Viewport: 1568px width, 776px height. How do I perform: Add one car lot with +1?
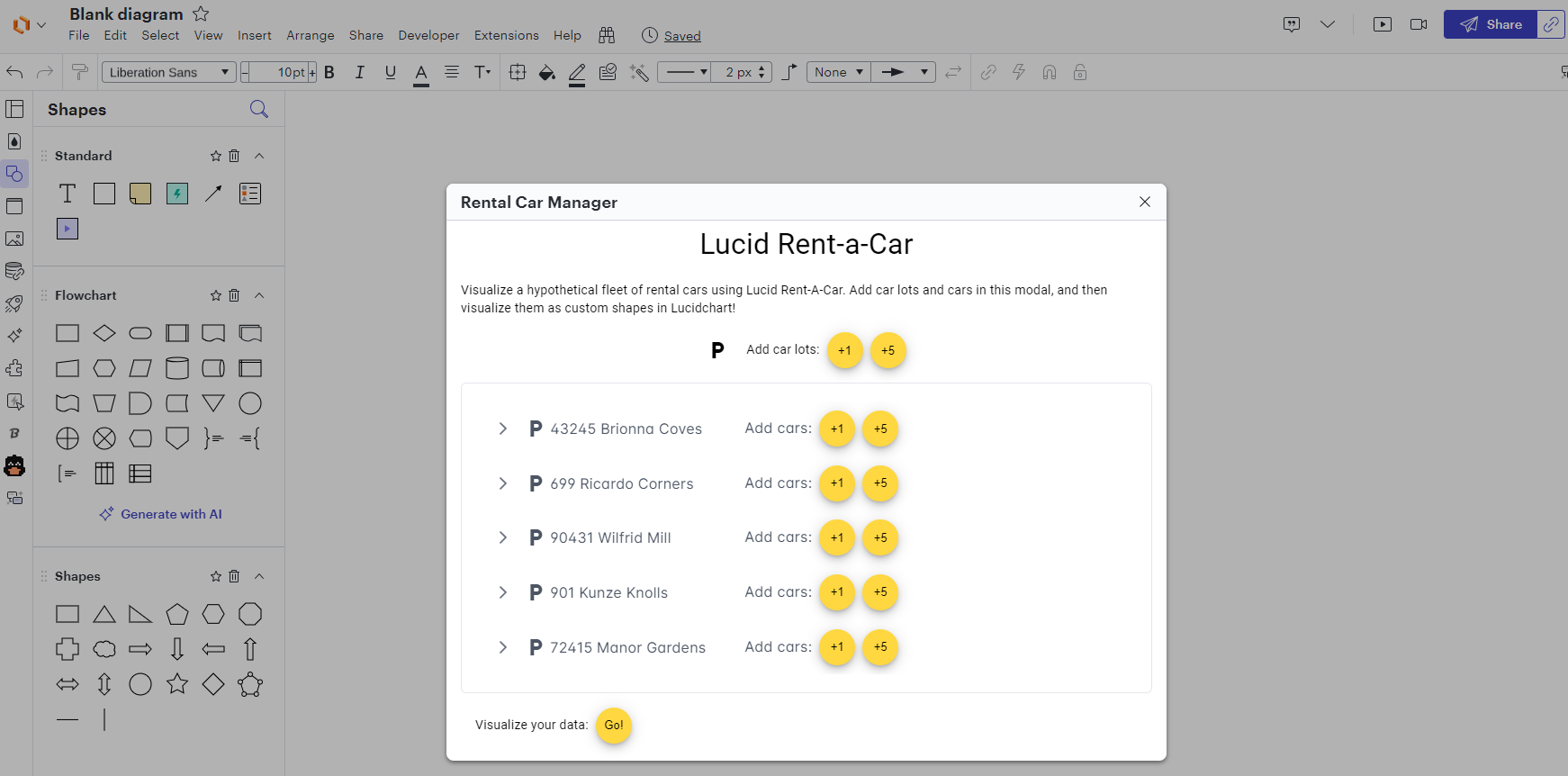click(x=845, y=350)
